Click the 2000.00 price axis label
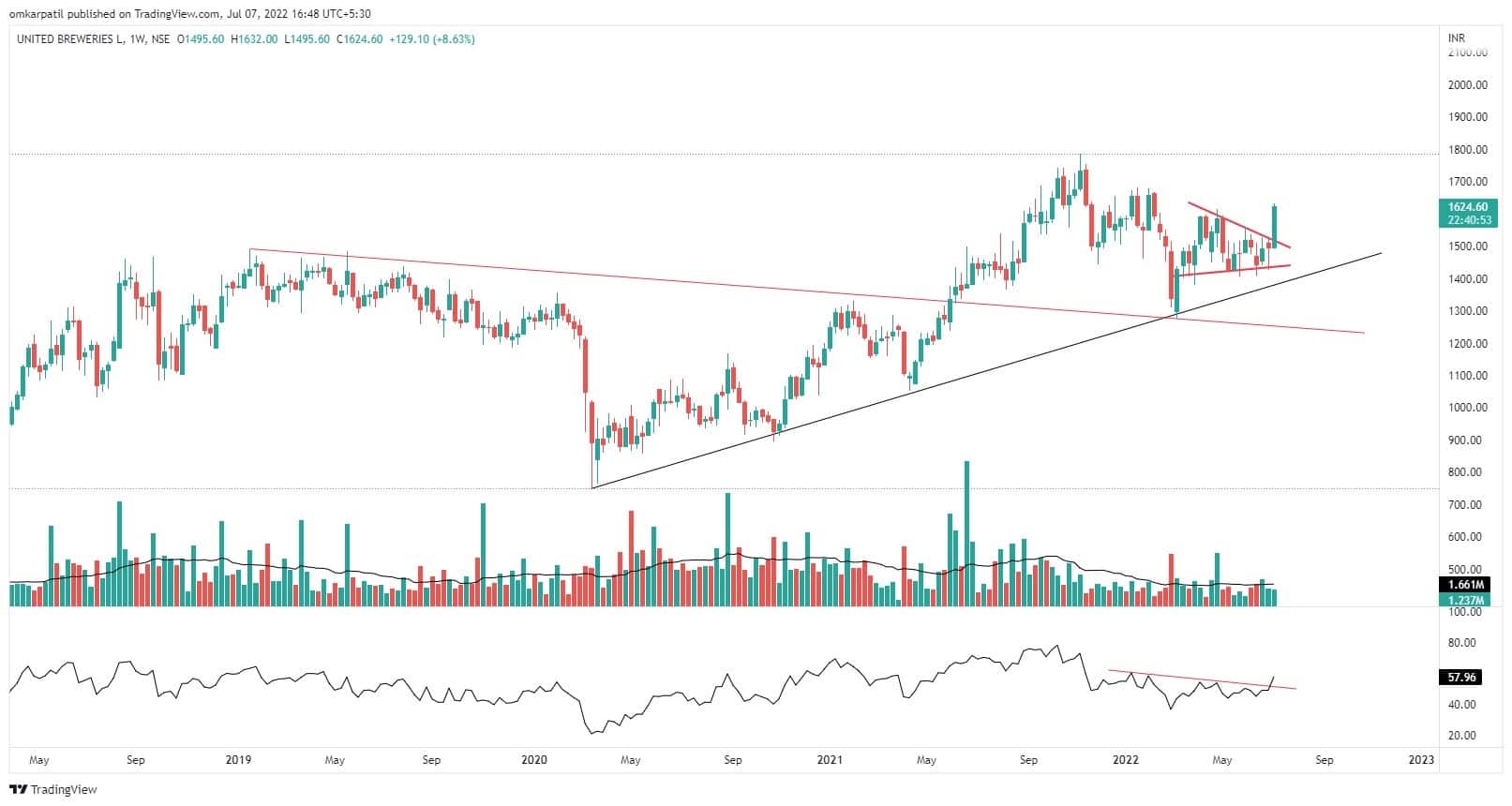 [1468, 85]
